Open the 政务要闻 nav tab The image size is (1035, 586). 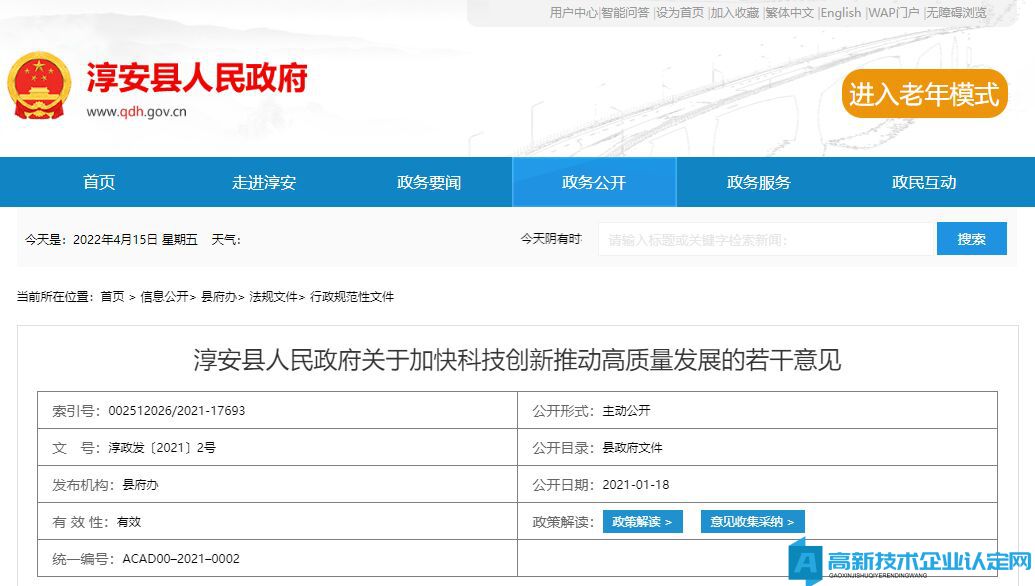coord(429,182)
